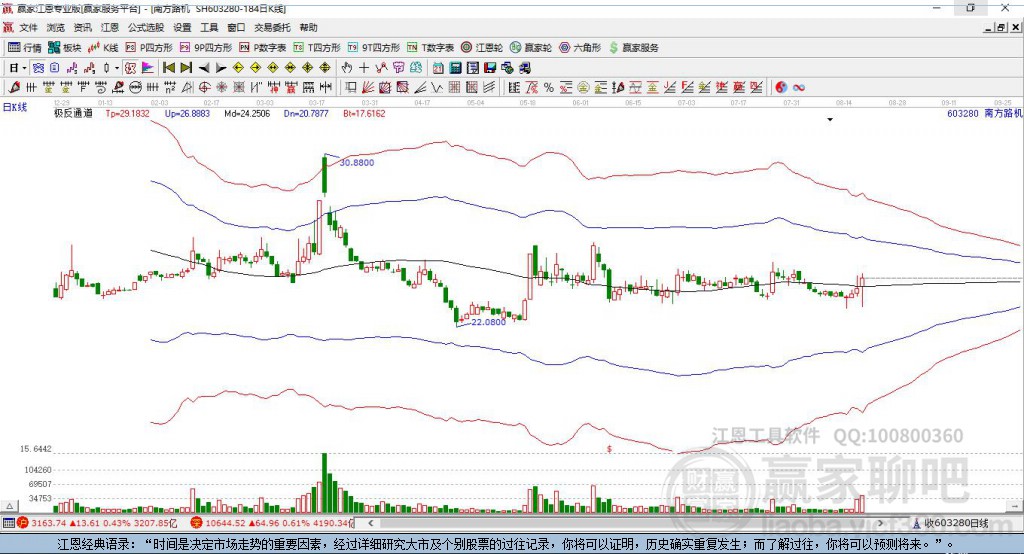Image resolution: width=1024 pixels, height=554 pixels.
Task: Open the 设置 menu
Action: click(182, 27)
